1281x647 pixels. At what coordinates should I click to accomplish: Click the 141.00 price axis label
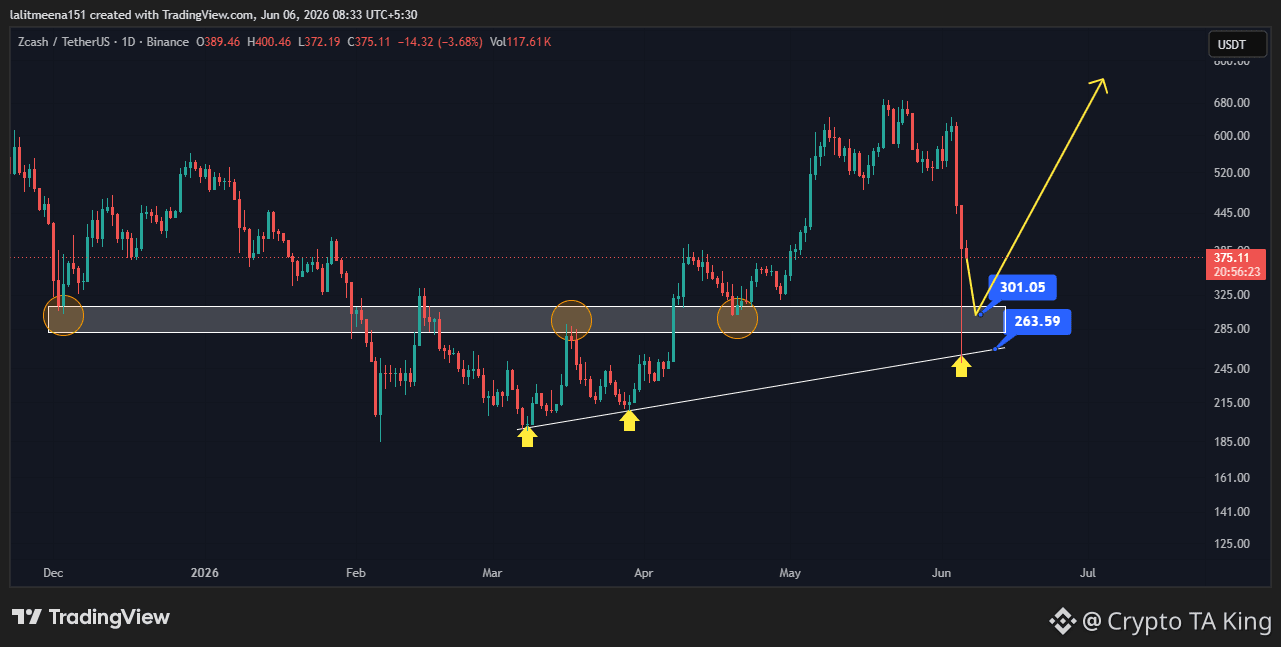point(1230,512)
